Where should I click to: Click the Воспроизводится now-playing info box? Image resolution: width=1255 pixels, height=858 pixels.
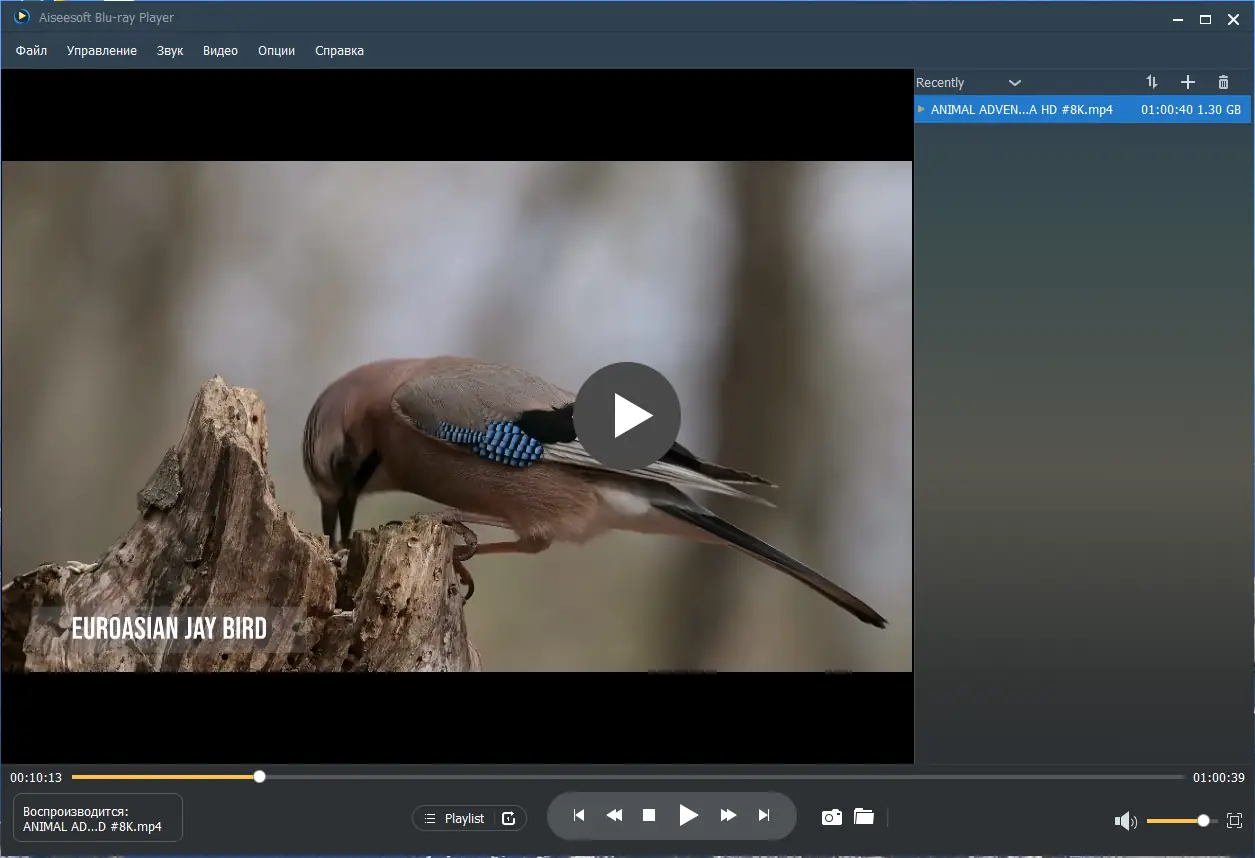point(98,818)
